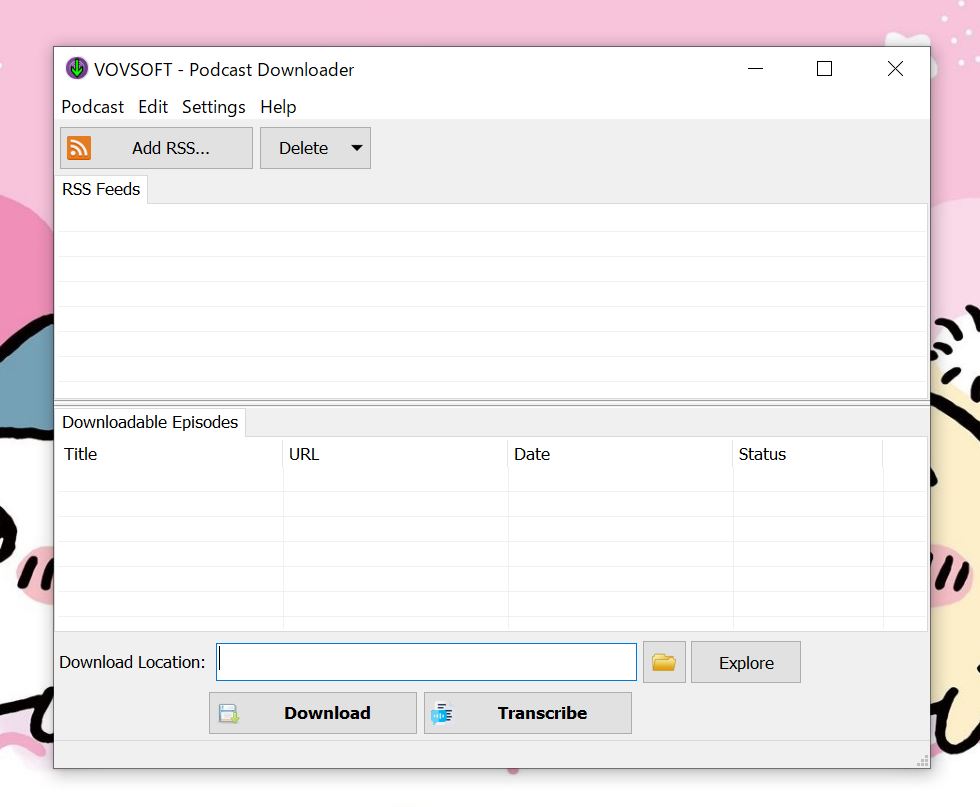Select the RSS Feeds tab
The image size is (980, 807).
coord(101,189)
